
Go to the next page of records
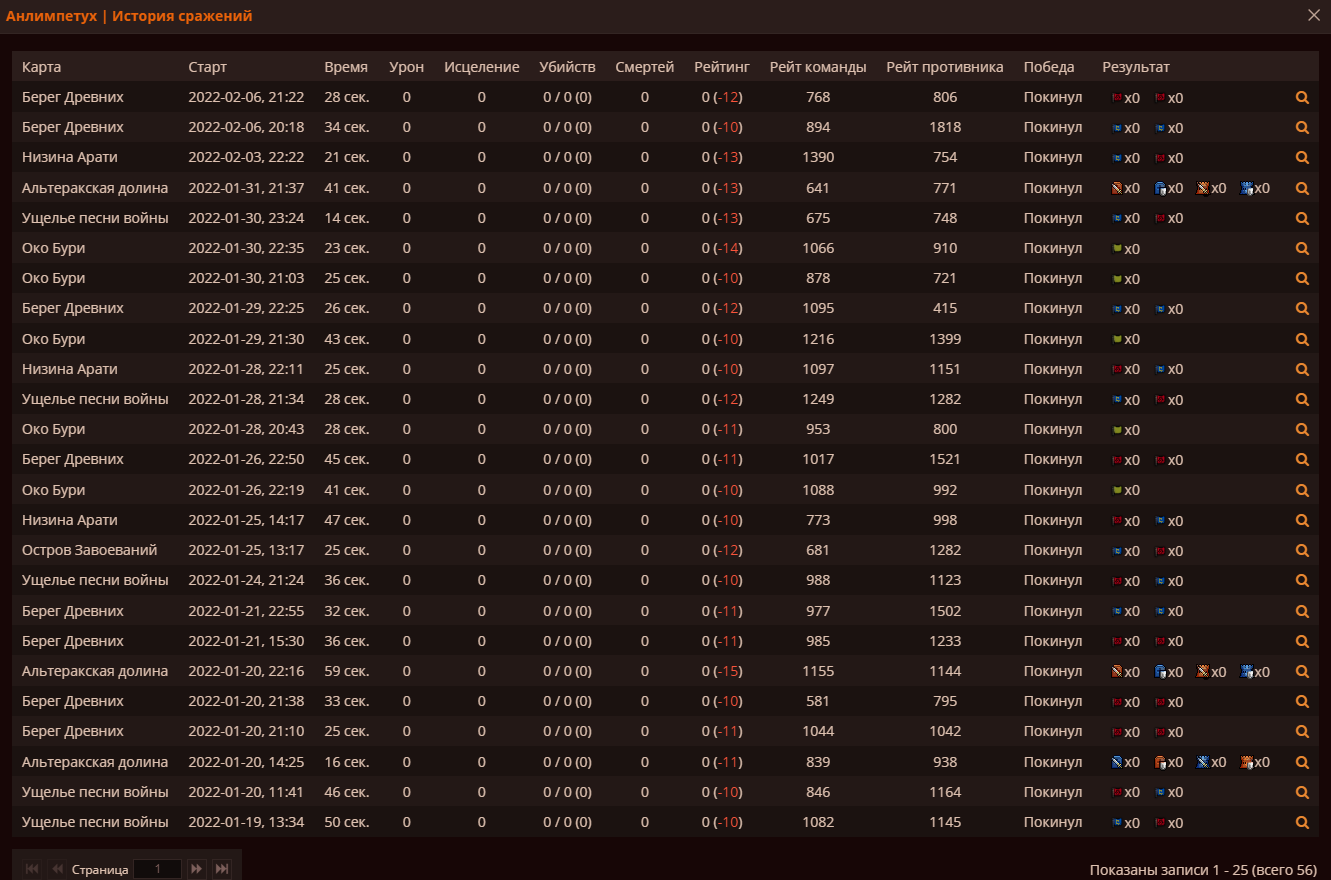click(197, 869)
